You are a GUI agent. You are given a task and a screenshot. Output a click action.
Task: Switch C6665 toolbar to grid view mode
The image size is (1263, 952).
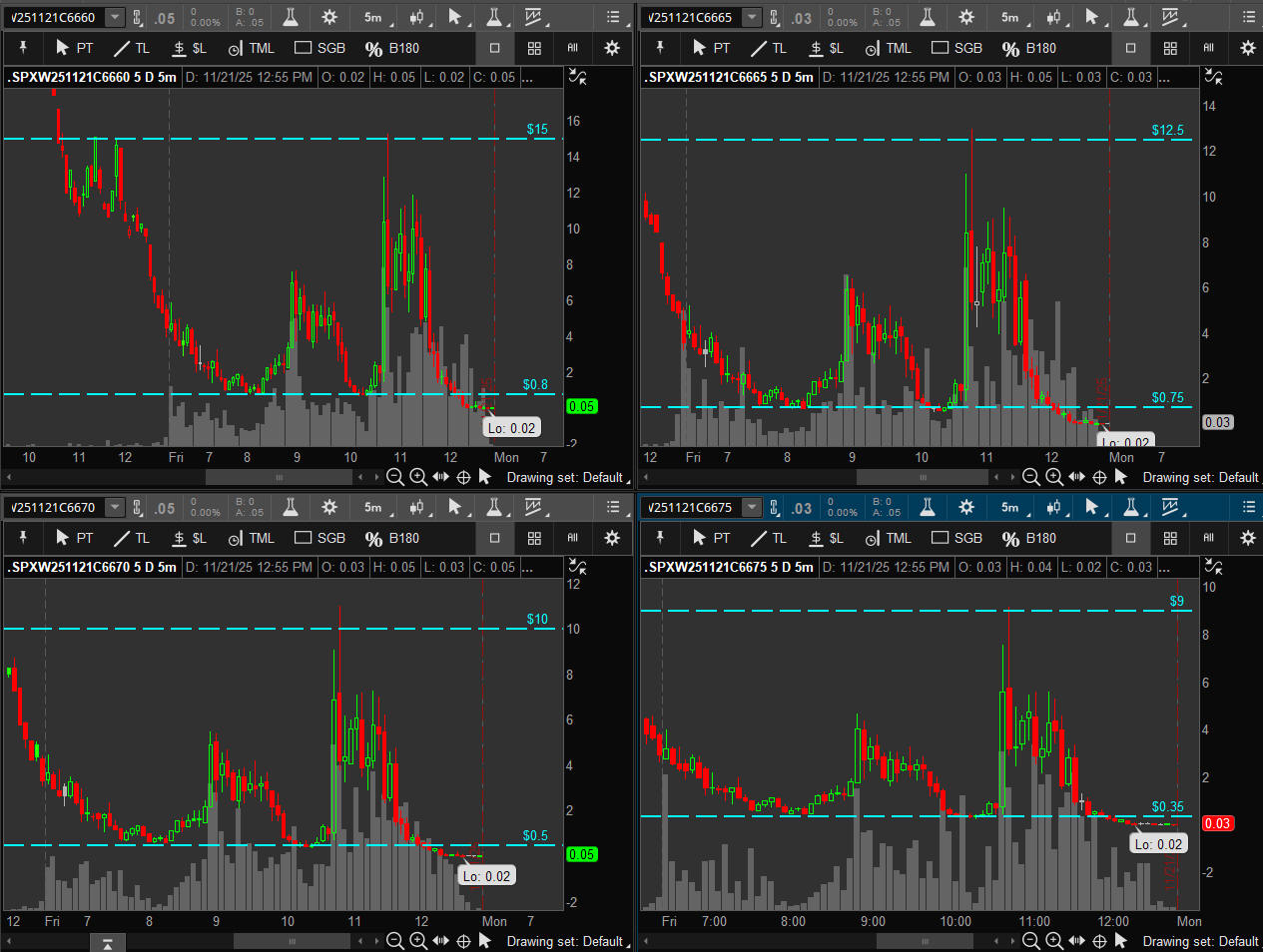click(x=1170, y=48)
